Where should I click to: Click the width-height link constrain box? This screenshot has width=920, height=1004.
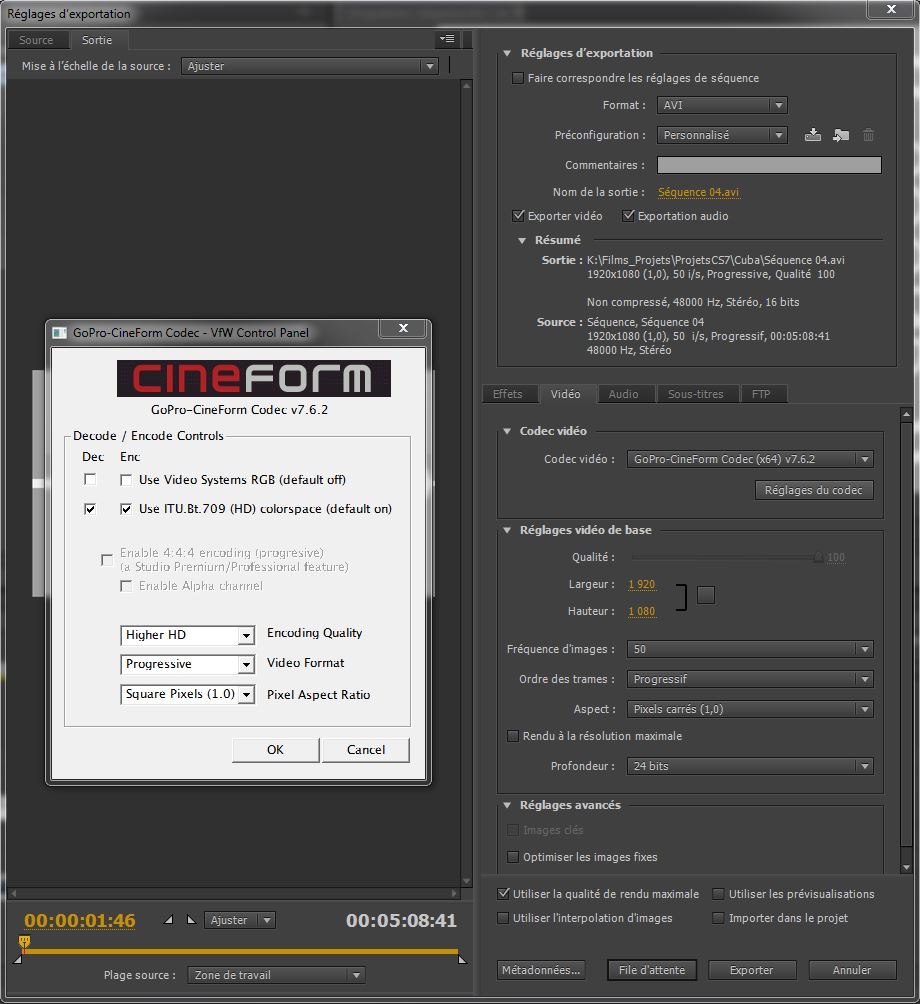tap(706, 595)
